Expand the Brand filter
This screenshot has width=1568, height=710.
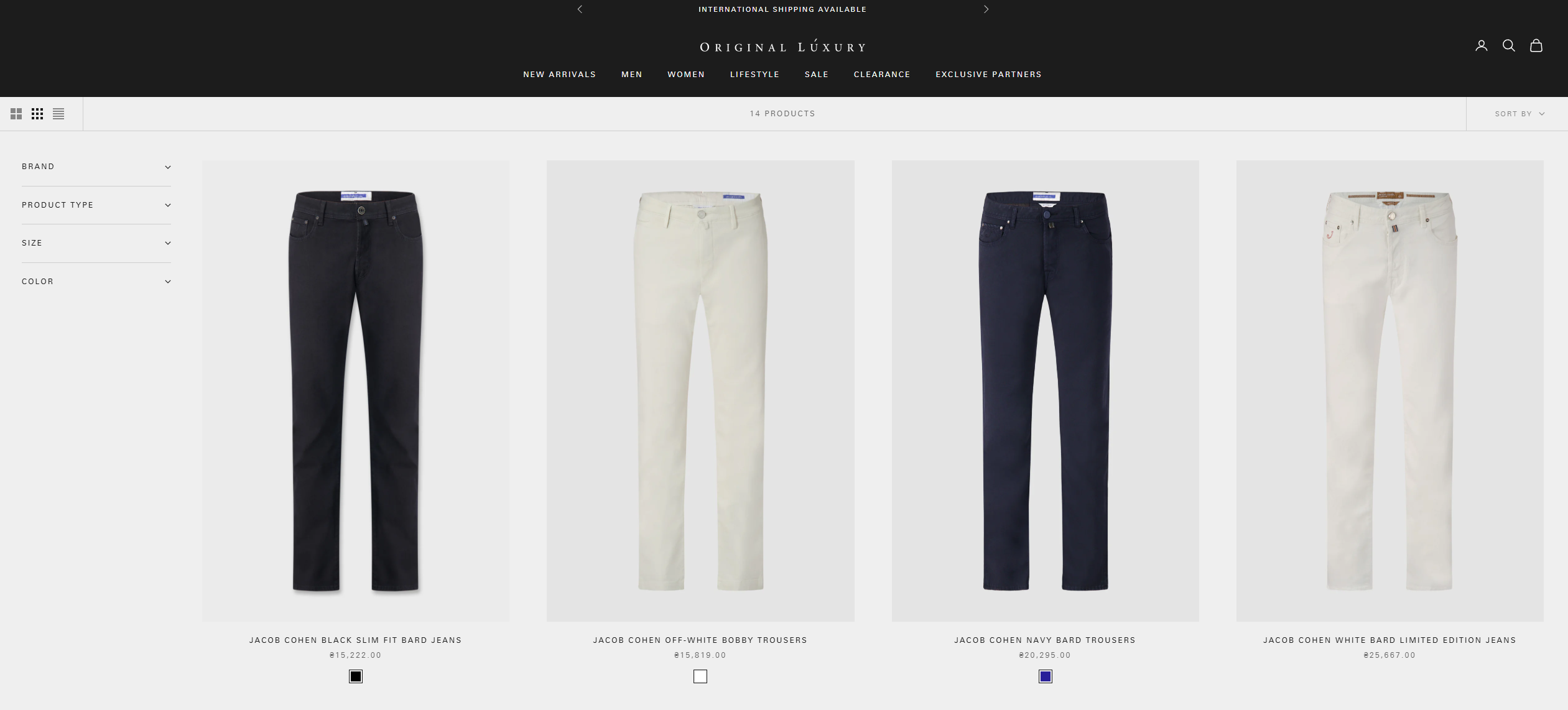(x=96, y=167)
